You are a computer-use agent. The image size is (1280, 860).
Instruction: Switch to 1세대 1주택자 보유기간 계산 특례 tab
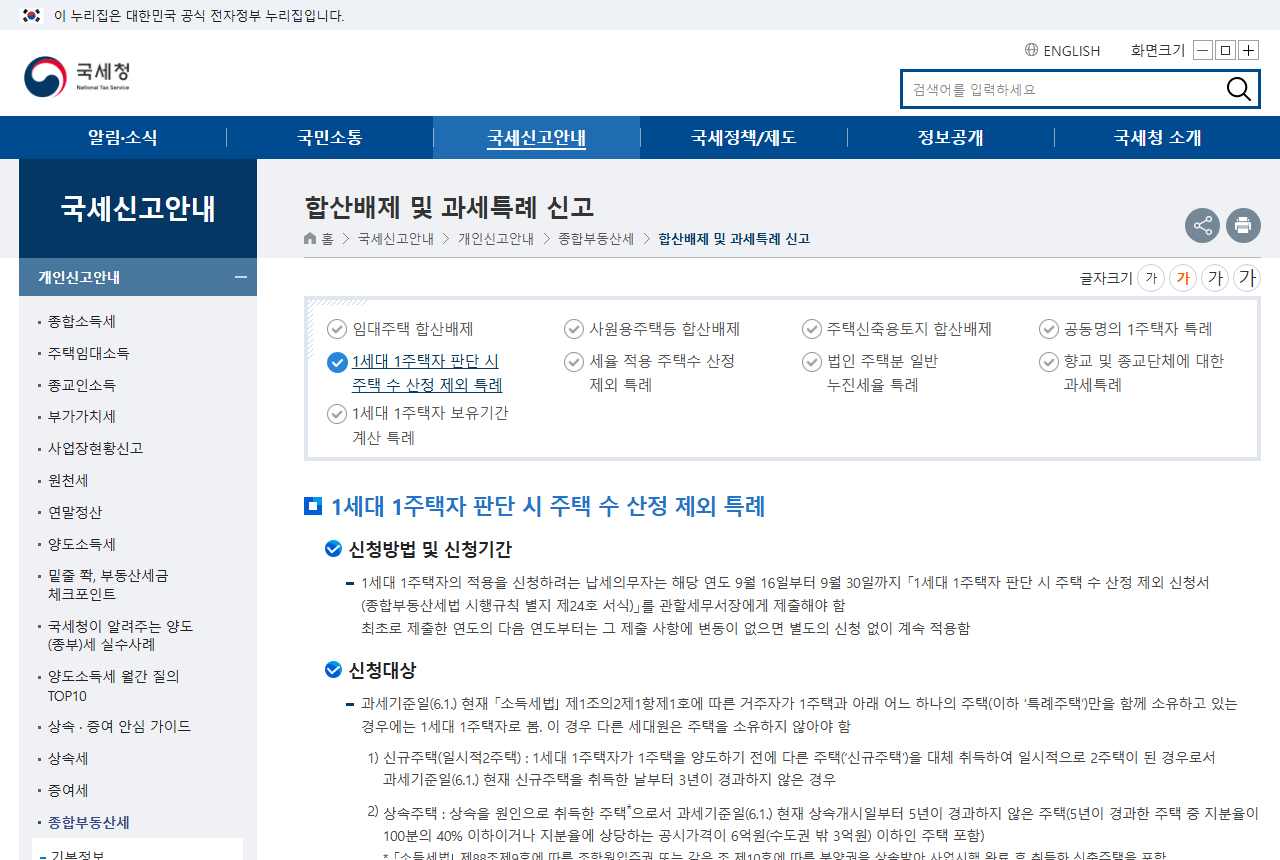click(418, 425)
